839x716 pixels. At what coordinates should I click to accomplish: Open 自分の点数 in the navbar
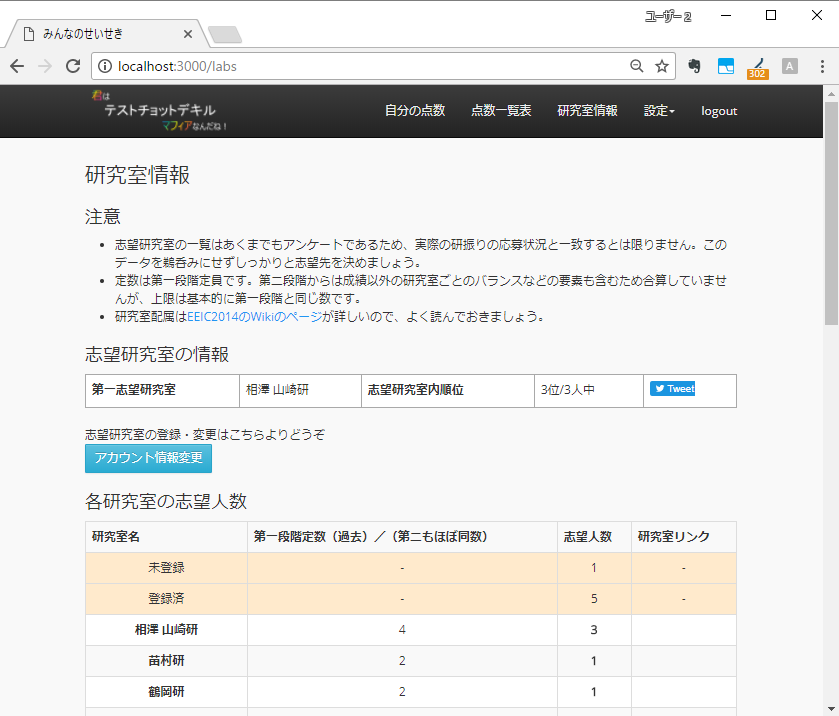(415, 111)
